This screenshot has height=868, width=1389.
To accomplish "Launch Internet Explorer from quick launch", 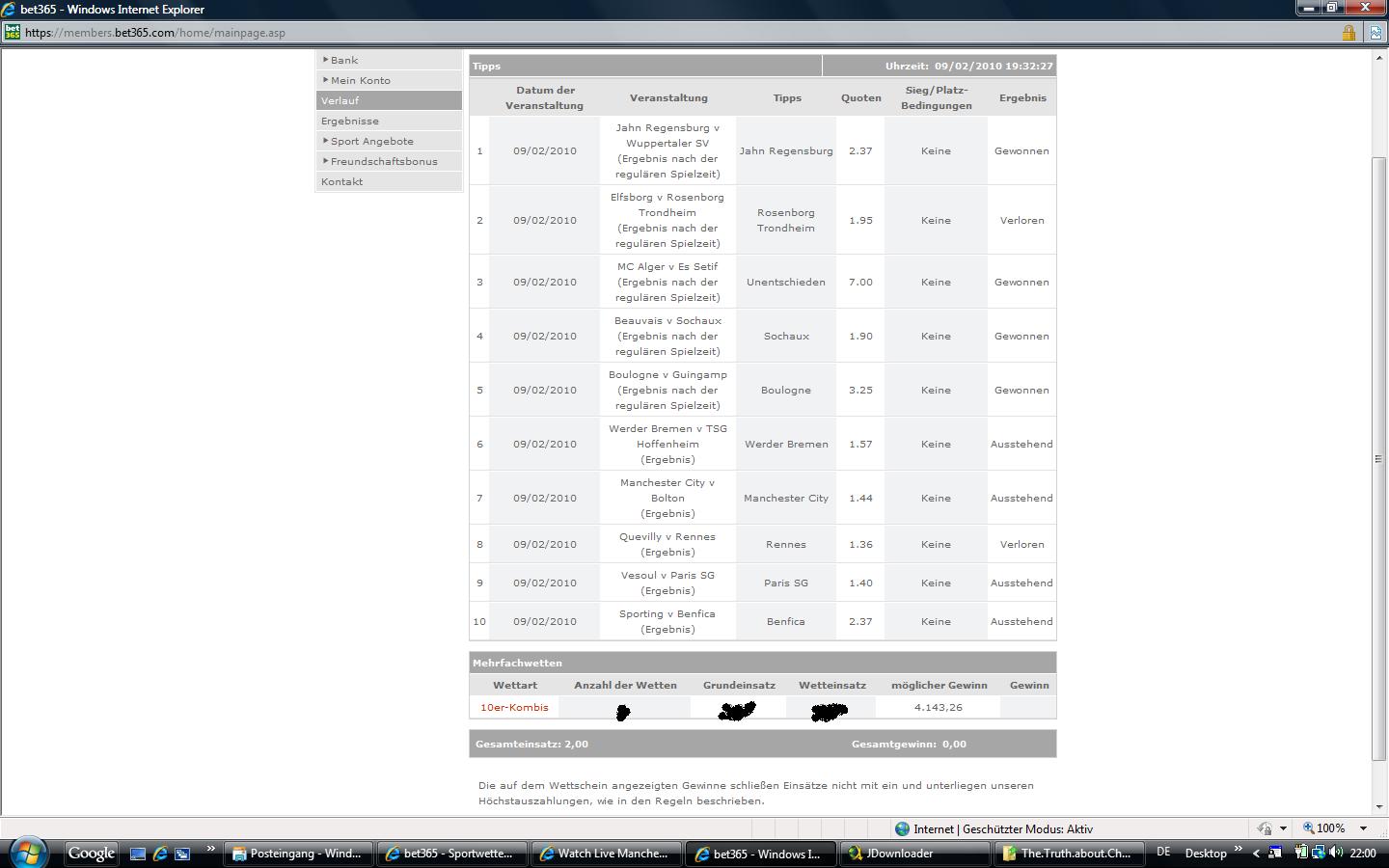I will [160, 854].
